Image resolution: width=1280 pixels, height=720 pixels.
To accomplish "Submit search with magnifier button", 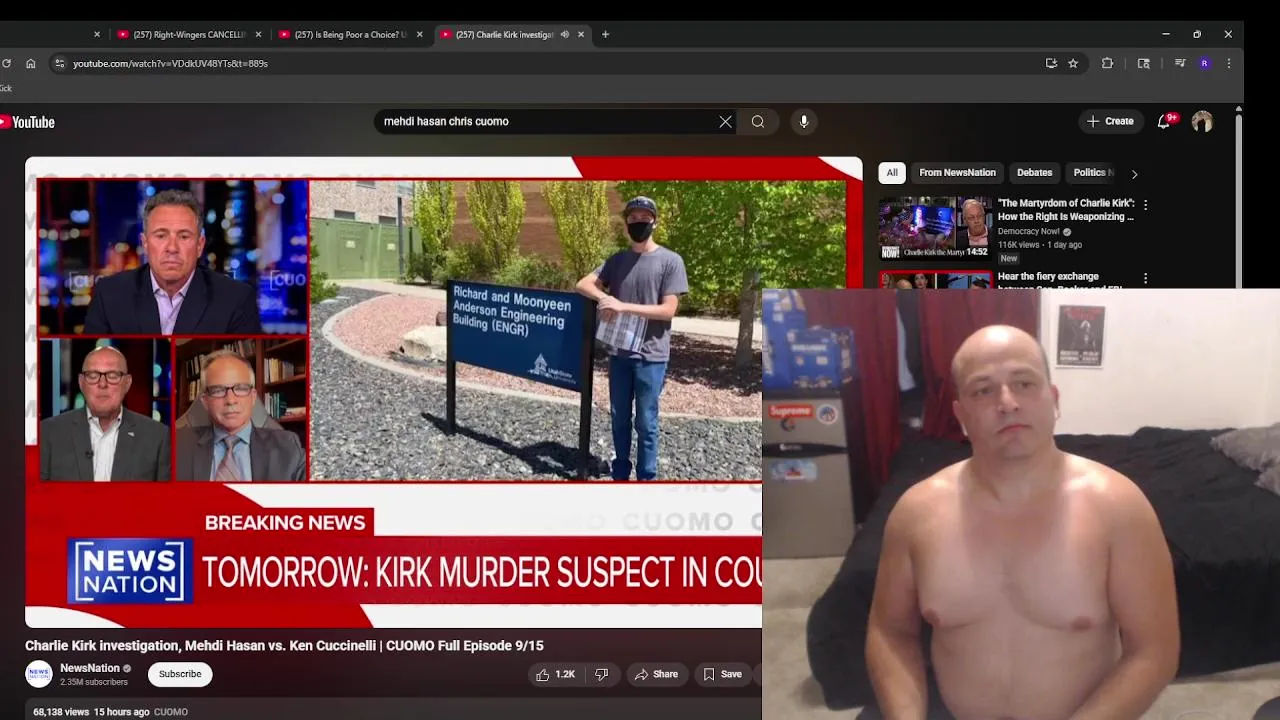I will tap(758, 121).
